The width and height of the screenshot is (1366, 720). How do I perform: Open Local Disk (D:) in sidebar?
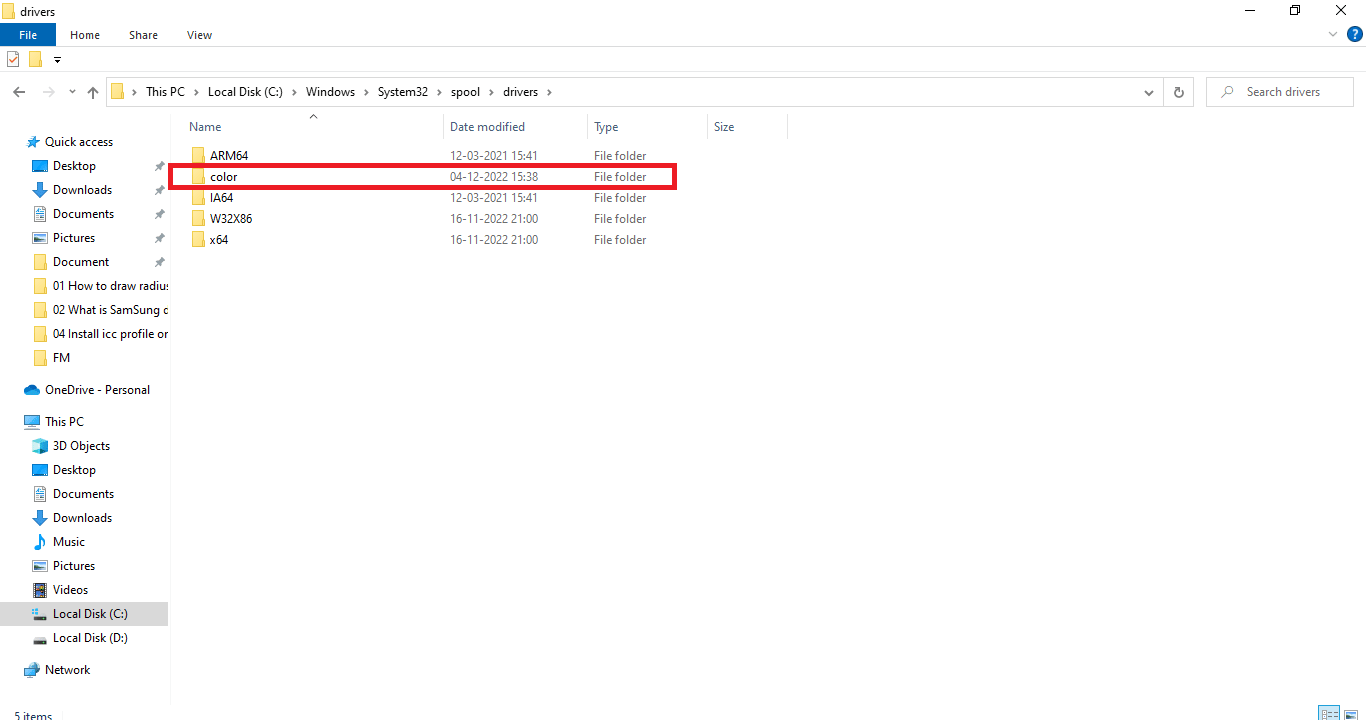90,638
